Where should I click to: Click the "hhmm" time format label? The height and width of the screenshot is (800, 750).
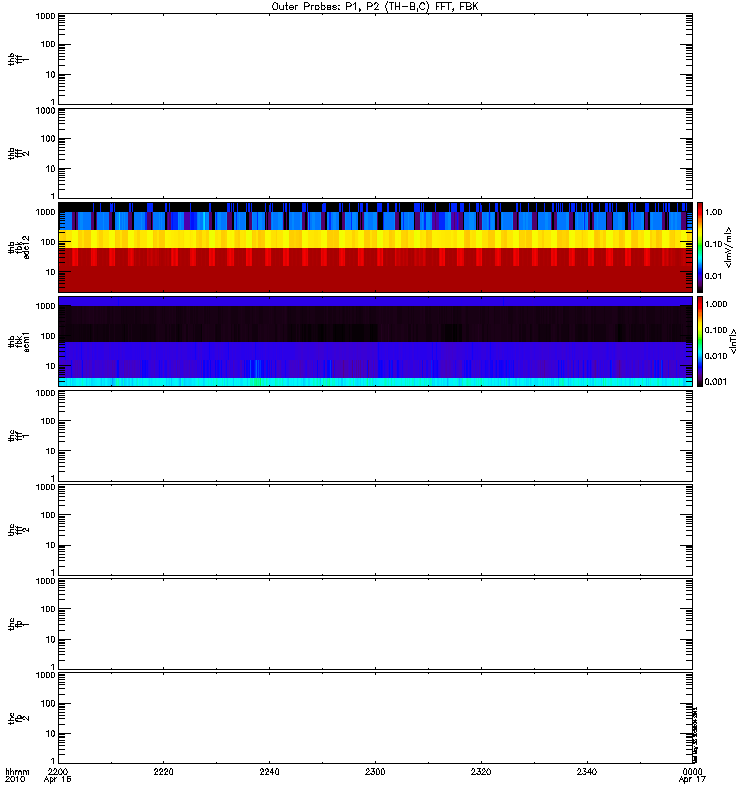(17, 771)
